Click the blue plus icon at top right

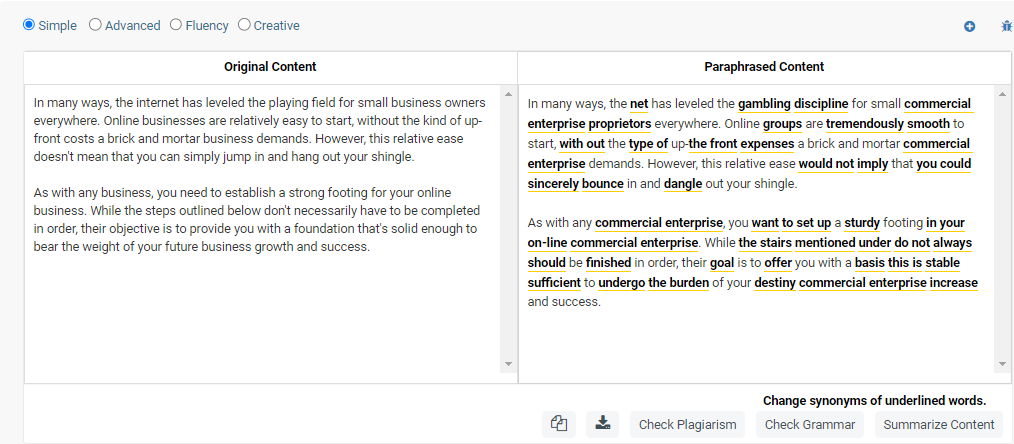pos(969,26)
